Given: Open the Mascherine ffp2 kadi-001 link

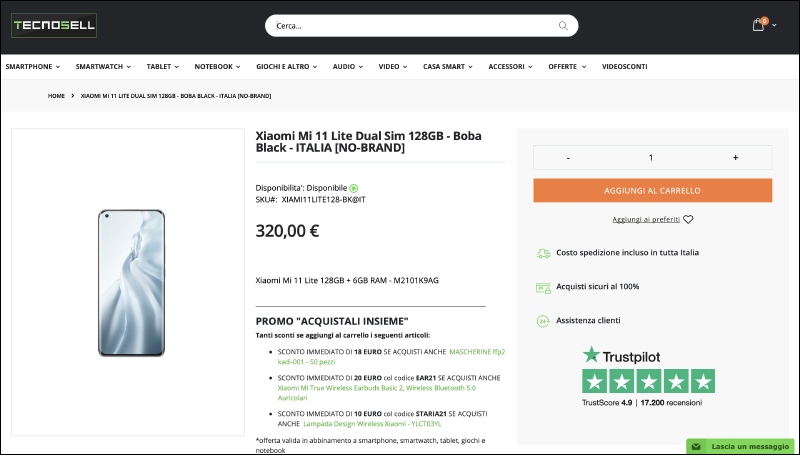Looking at the screenshot, I should click(x=391, y=357).
